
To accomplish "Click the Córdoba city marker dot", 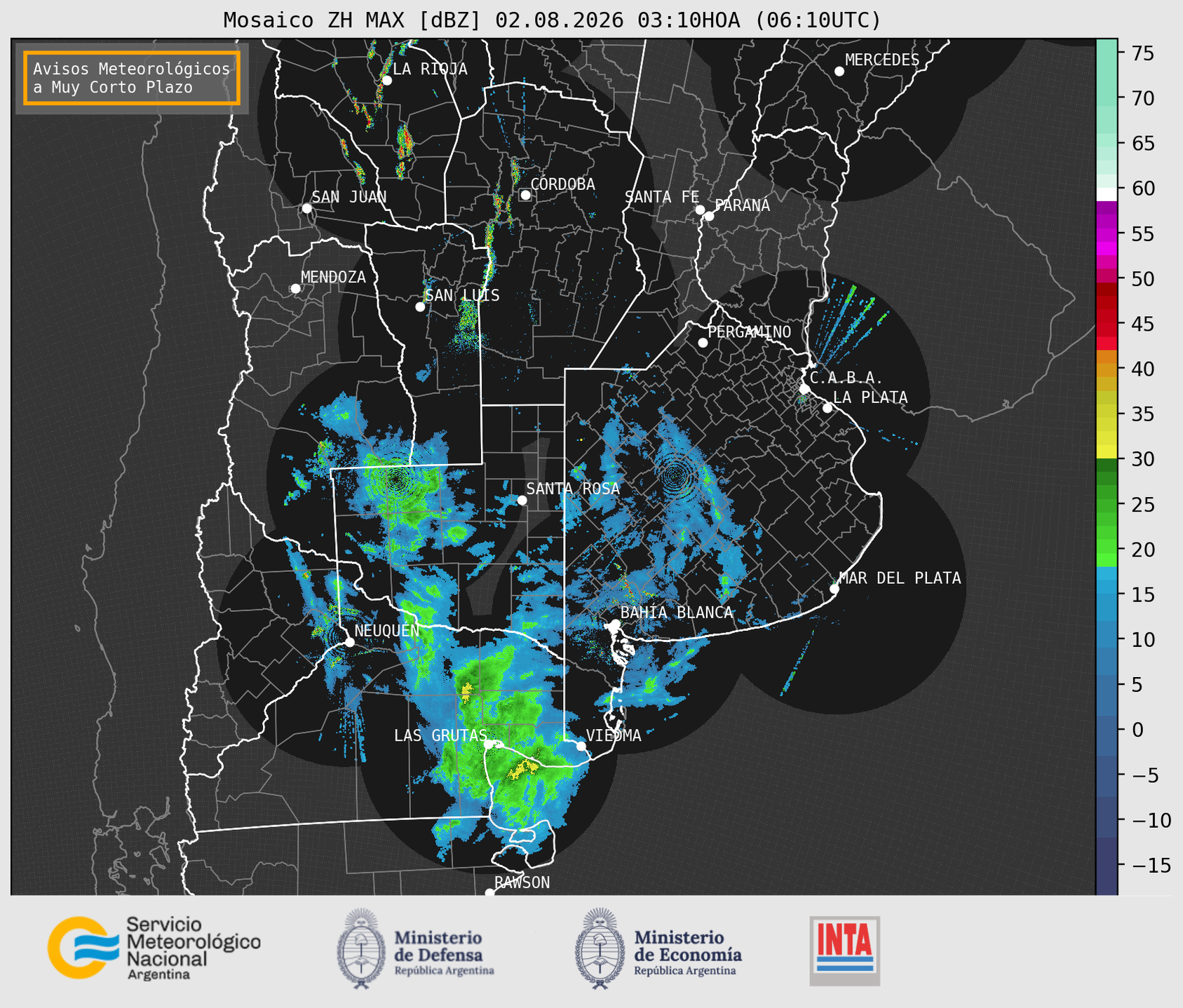I will pyautogui.click(x=525, y=195).
